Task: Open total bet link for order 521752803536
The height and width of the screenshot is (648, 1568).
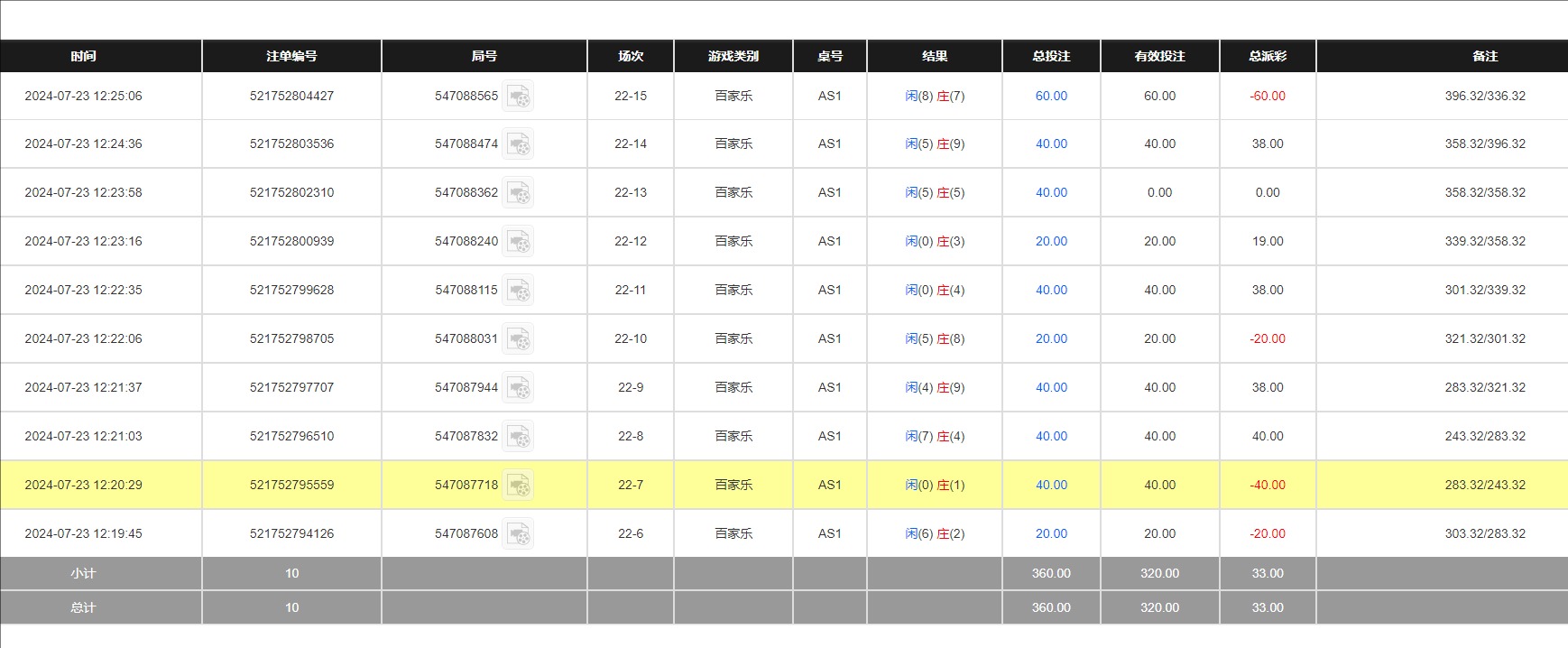Action: coord(1051,143)
